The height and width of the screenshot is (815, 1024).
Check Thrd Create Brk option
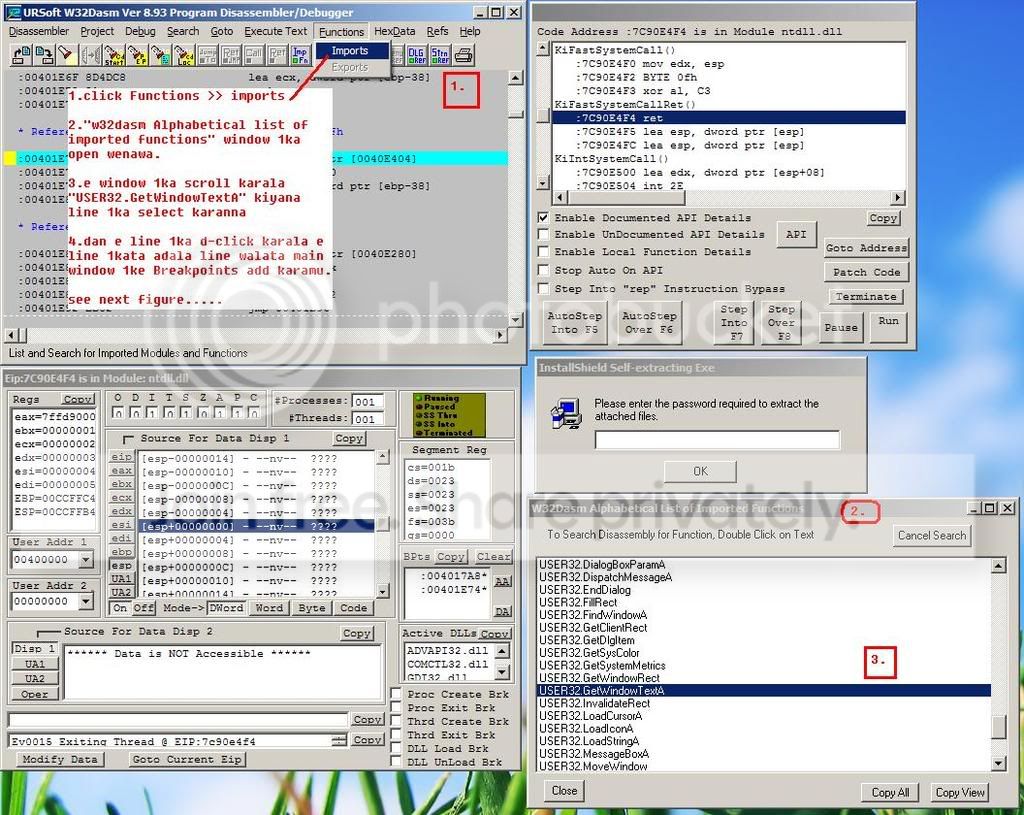tap(396, 721)
